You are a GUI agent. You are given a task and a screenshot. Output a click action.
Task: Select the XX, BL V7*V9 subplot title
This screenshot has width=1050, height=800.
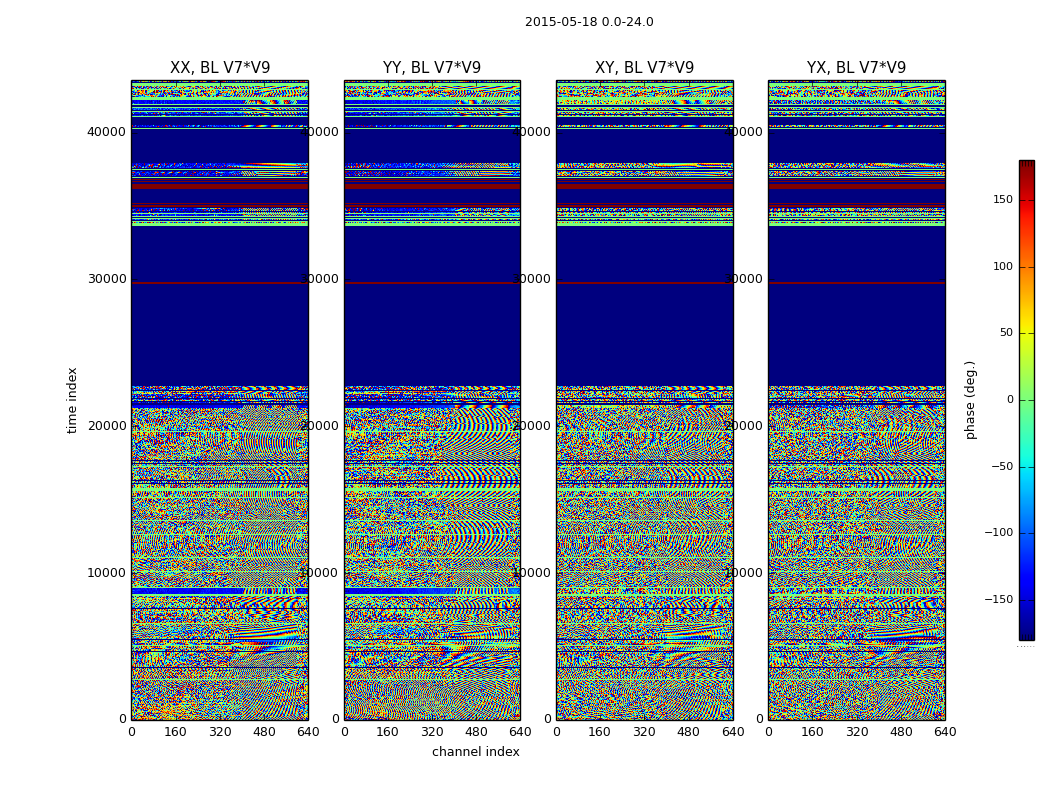pyautogui.click(x=220, y=68)
